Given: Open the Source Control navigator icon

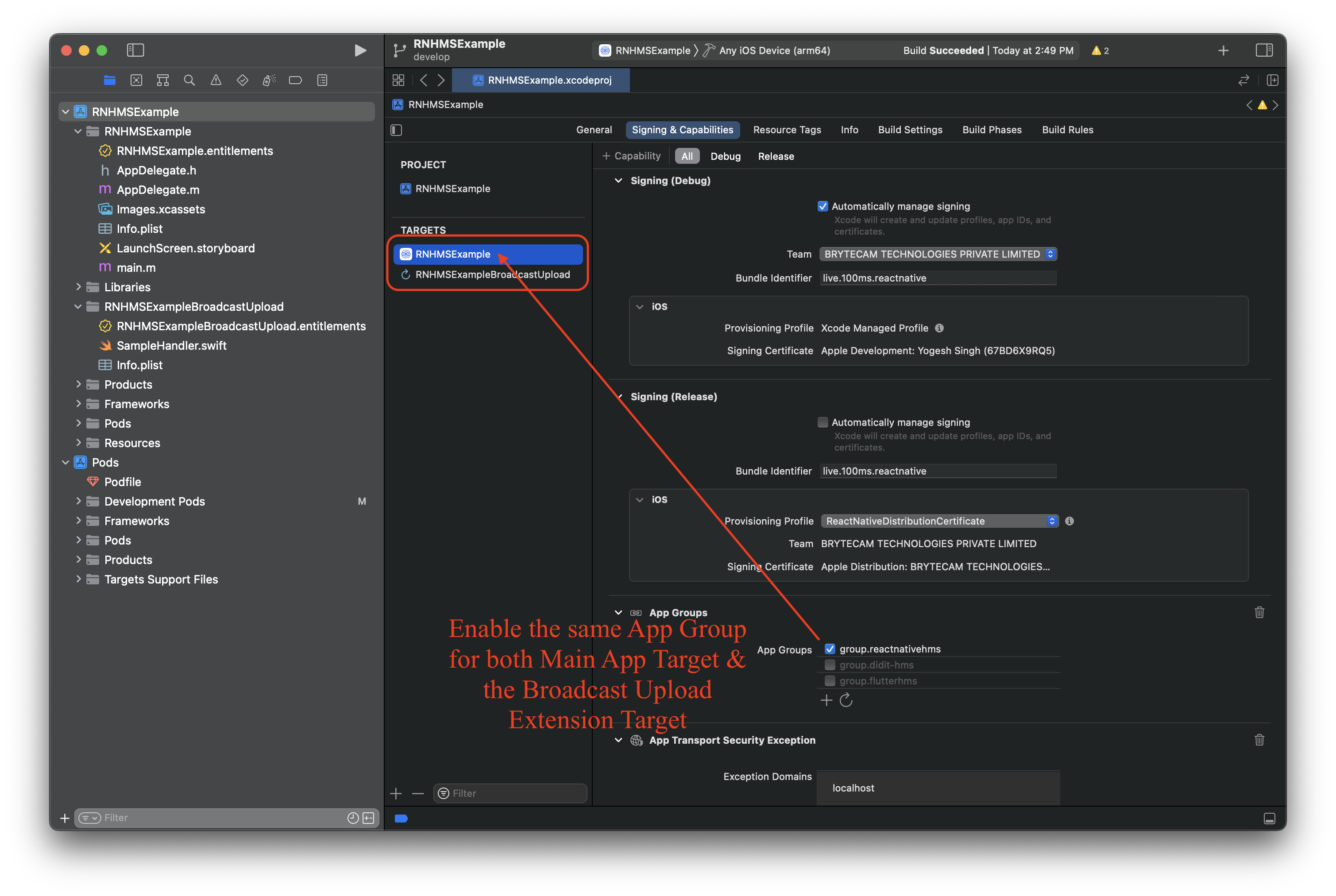Looking at the screenshot, I should pos(136,80).
